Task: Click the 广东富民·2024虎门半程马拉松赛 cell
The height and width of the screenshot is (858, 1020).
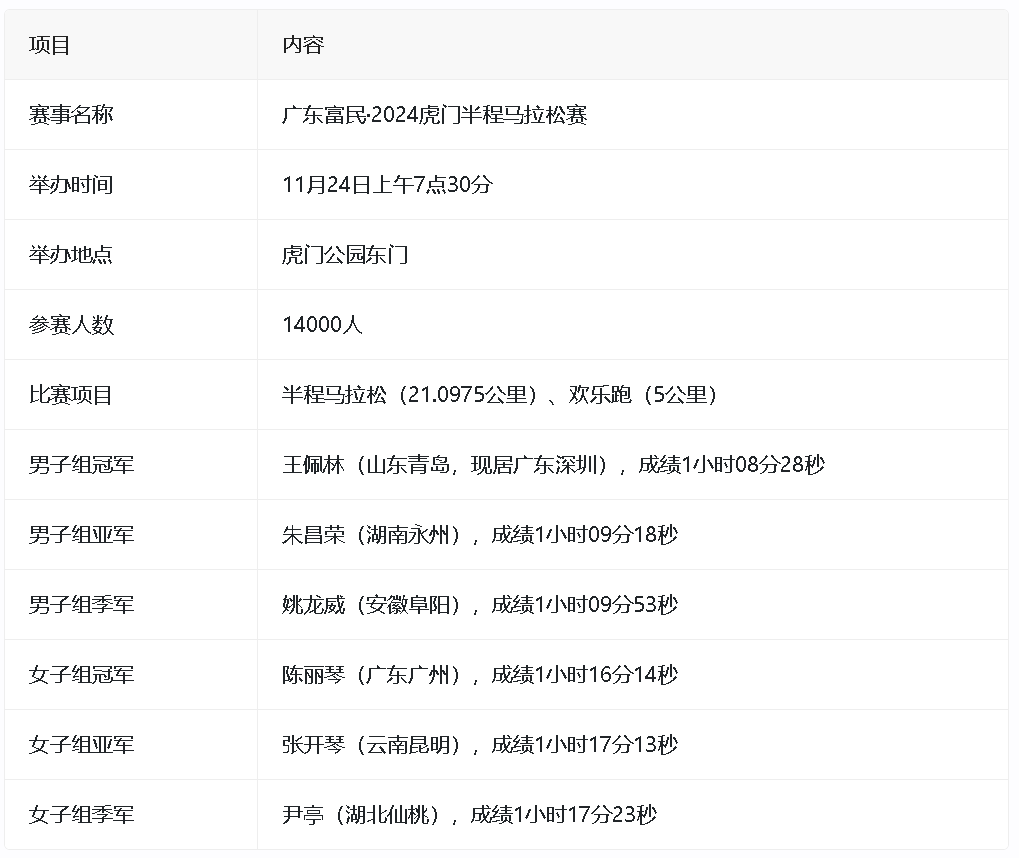Action: (434, 115)
